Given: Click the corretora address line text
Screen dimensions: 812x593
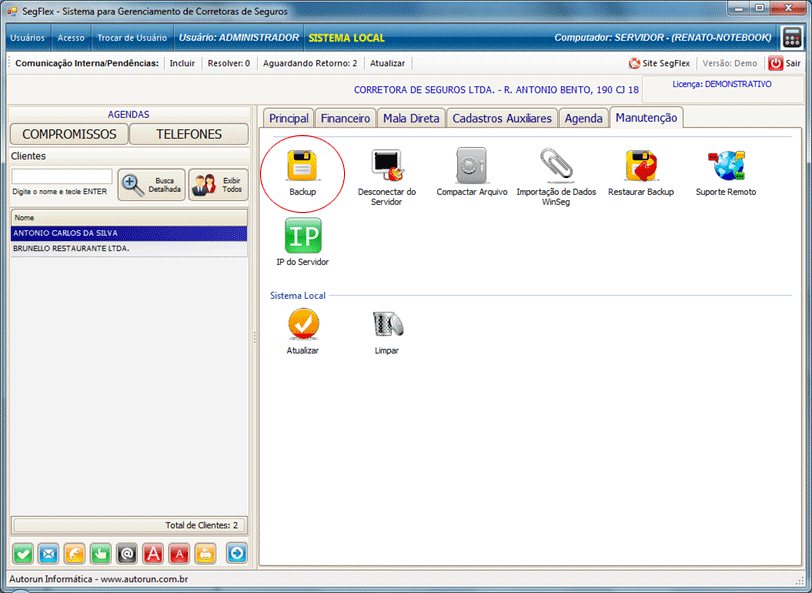Looking at the screenshot, I should coord(496,90).
